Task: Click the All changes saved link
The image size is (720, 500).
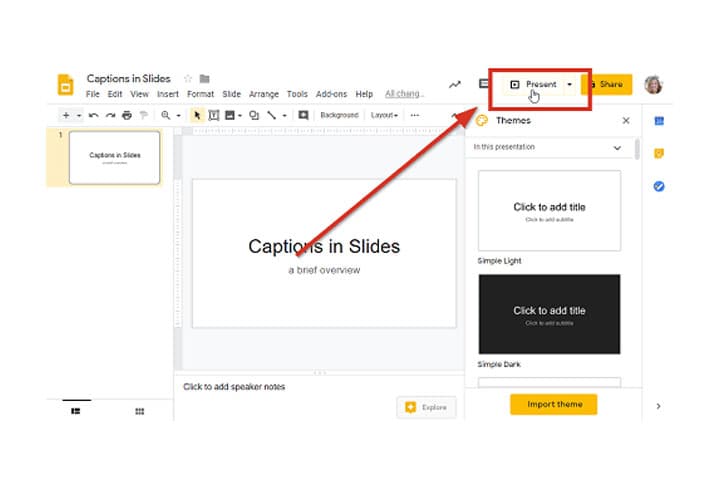Action: [404, 94]
